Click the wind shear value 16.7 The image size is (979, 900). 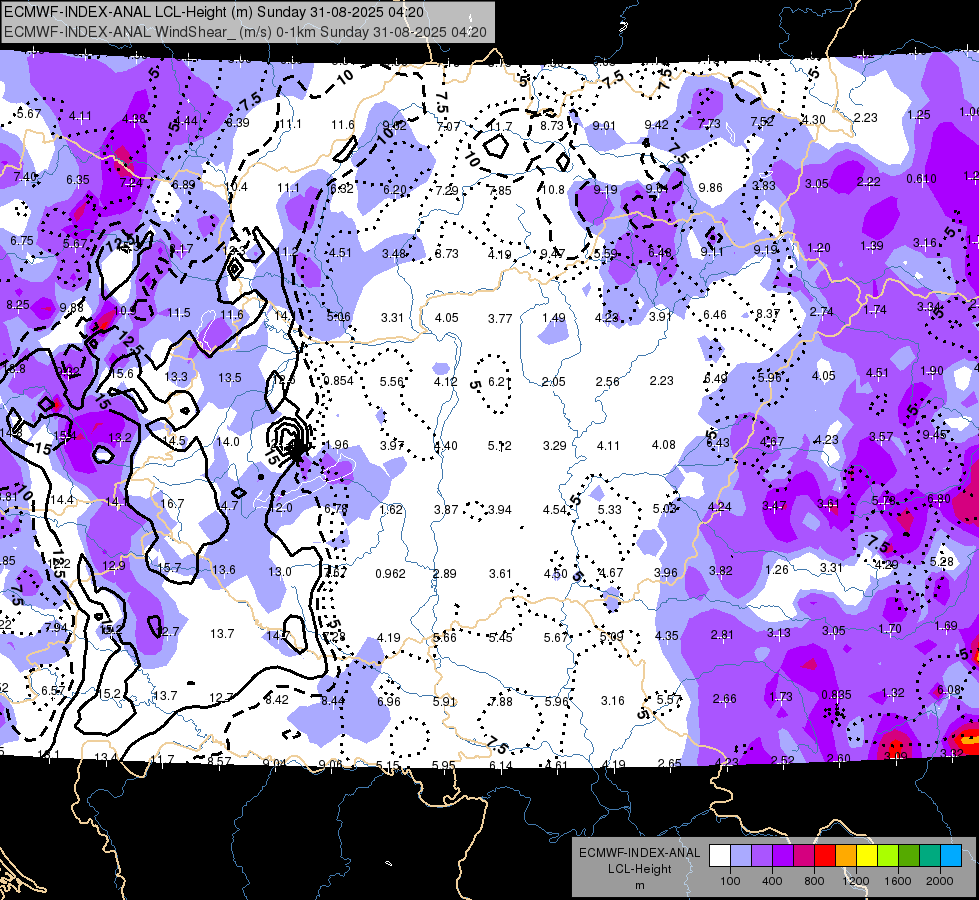click(172, 503)
